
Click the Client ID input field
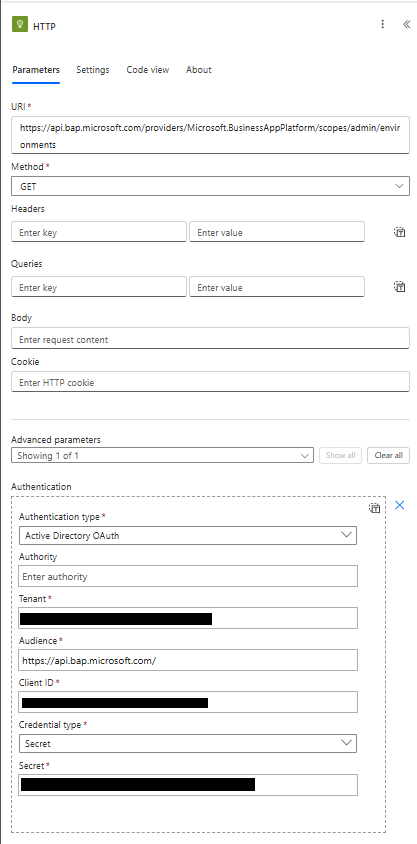[x=188, y=702]
